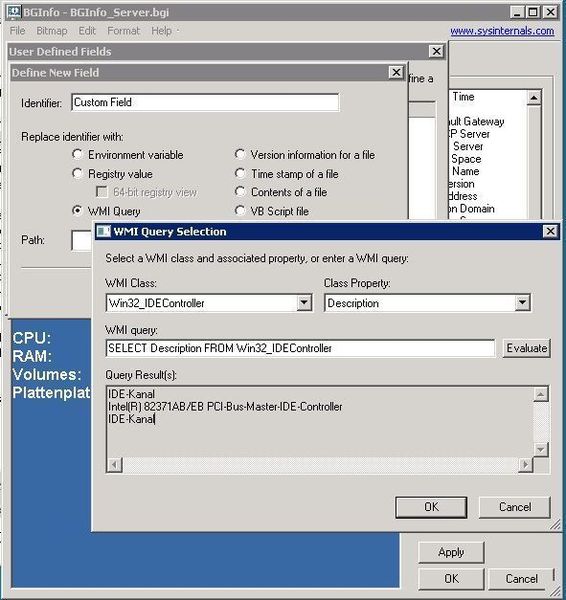Image resolution: width=566 pixels, height=600 pixels.
Task: Open the File menu
Action: [x=18, y=31]
